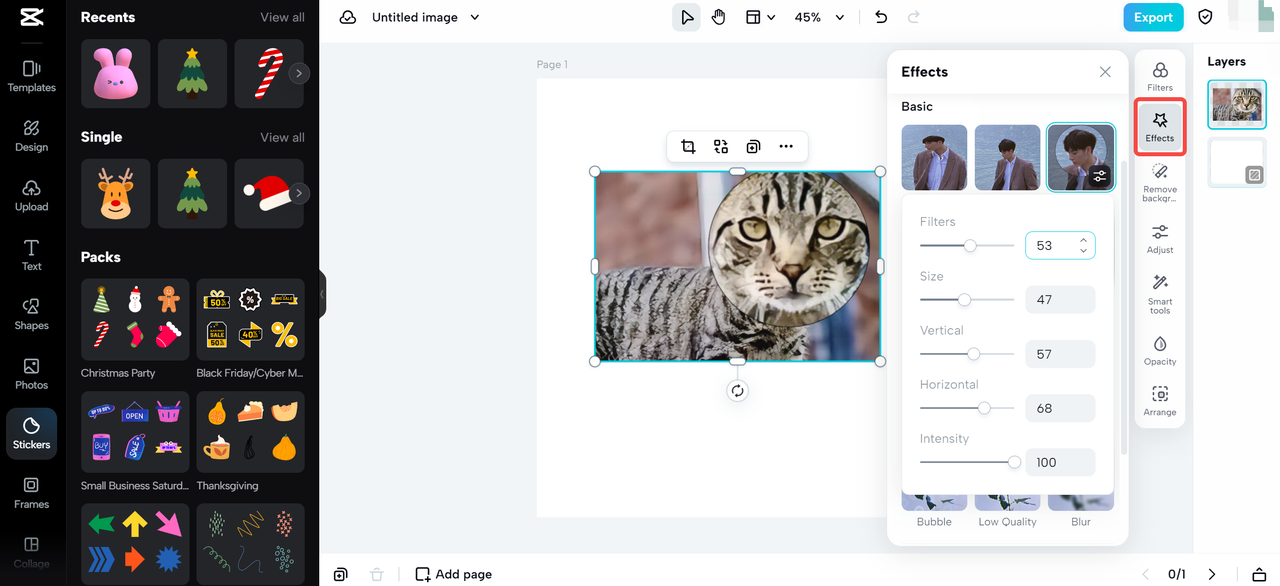Open the layers stack icon at bottom right

1259,574
